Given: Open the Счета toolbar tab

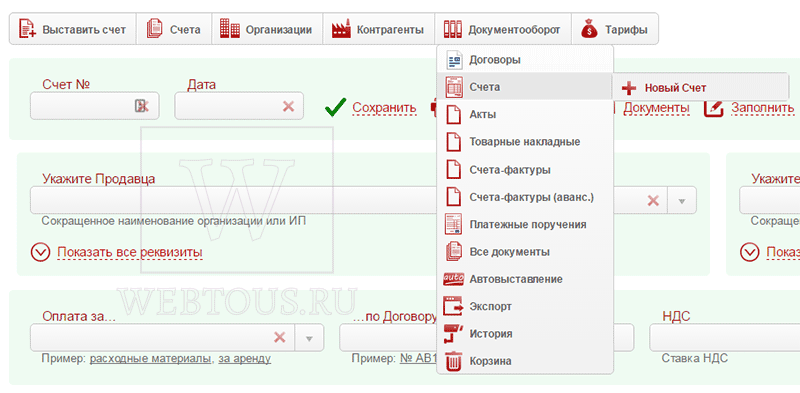Looking at the screenshot, I should (173, 29).
